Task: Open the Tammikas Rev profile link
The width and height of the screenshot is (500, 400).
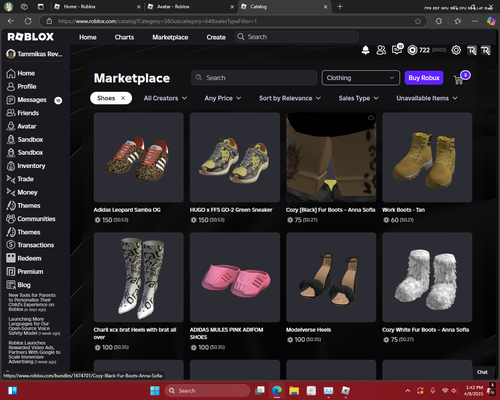Action: pyautogui.click(x=35, y=54)
